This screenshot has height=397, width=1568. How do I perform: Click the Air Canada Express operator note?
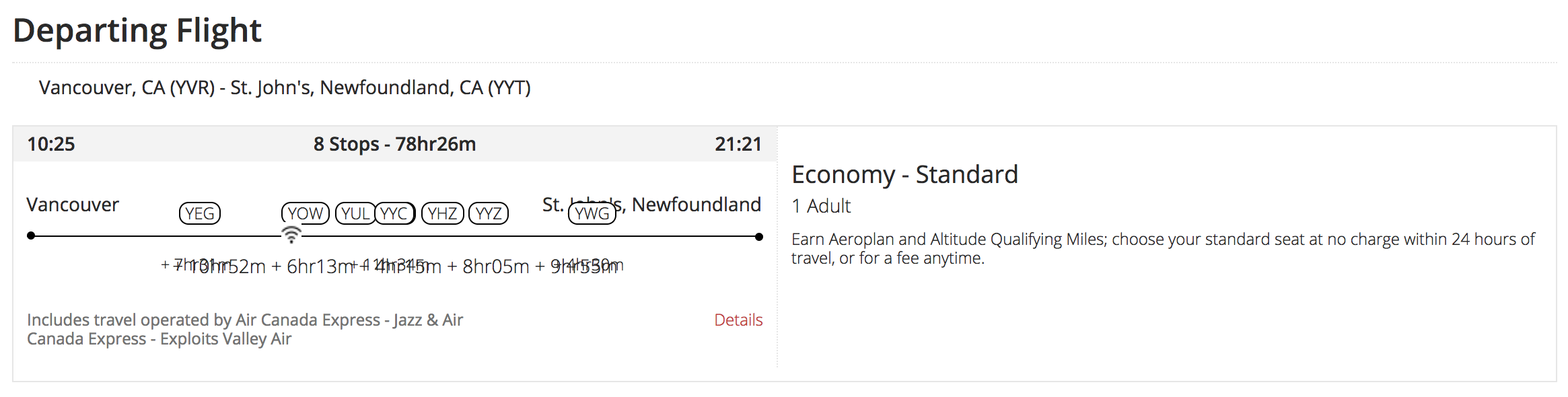click(x=245, y=329)
